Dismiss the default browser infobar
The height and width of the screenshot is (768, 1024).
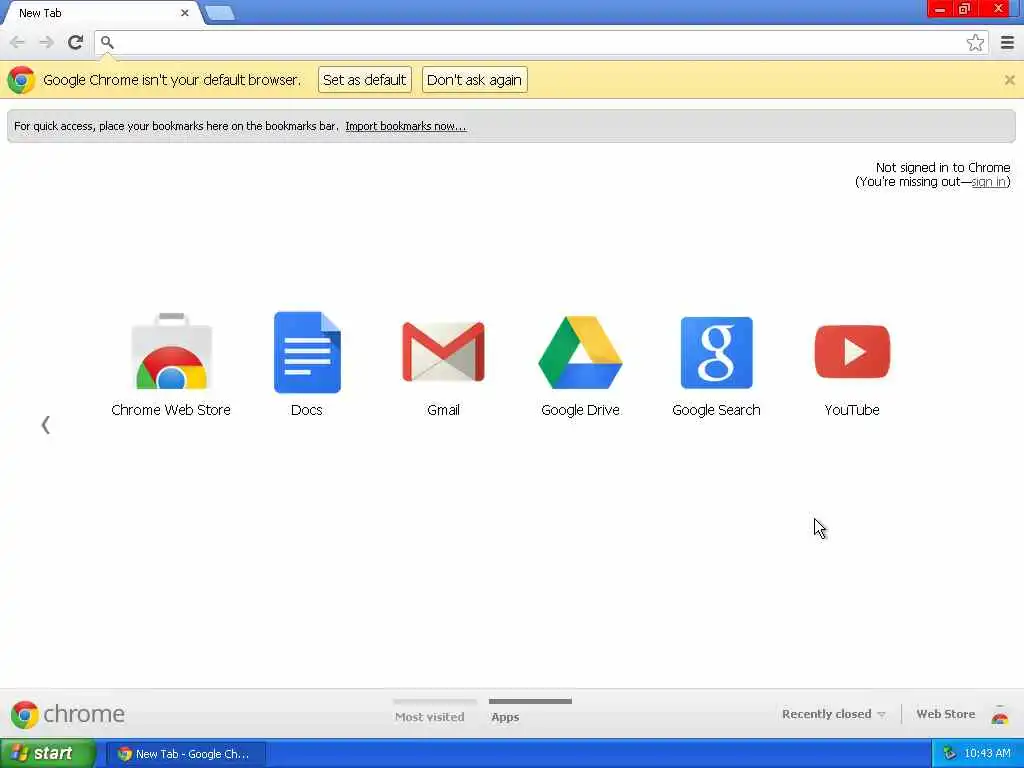pyautogui.click(x=1010, y=80)
